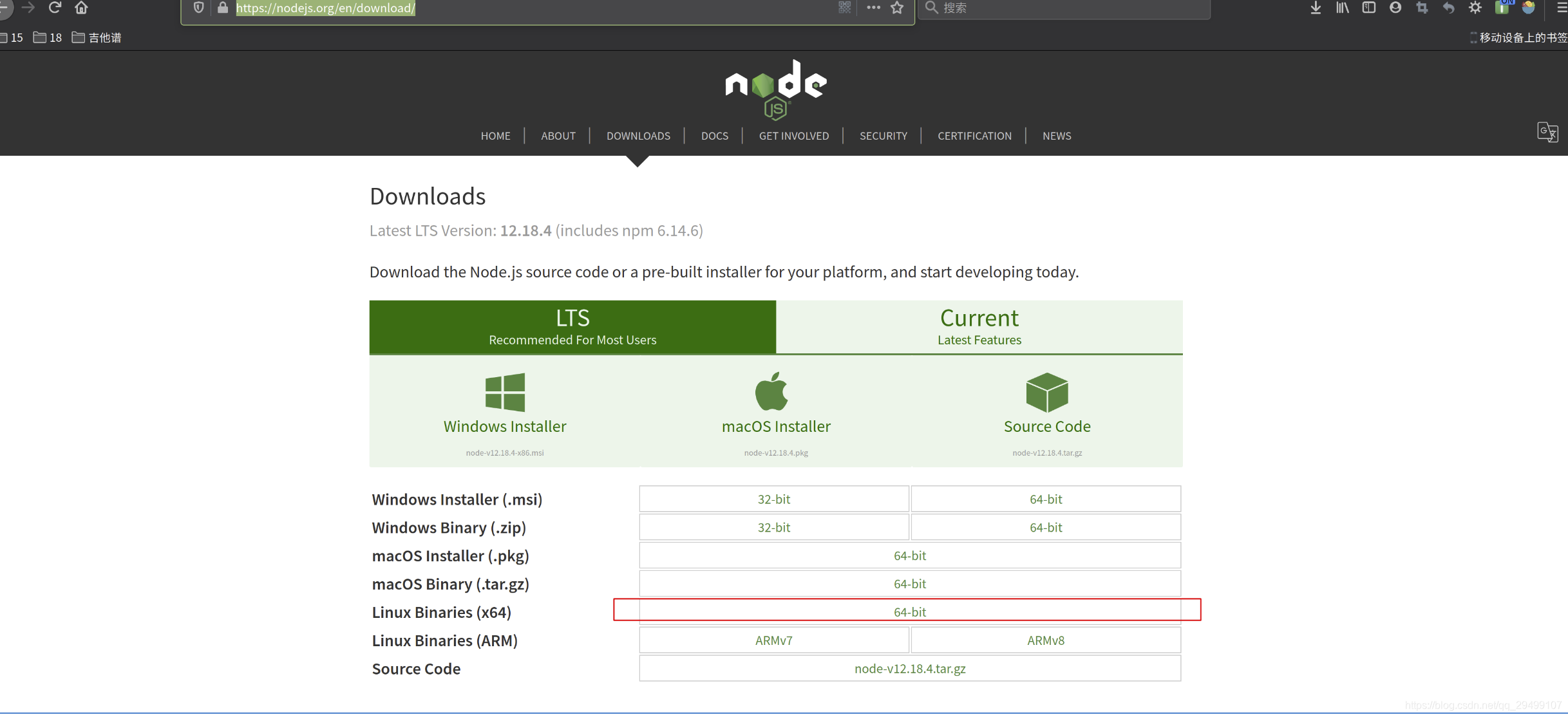Download node-v12.18.4.tar.gz source code link
Screen dimensions: 1568x717
click(910, 669)
